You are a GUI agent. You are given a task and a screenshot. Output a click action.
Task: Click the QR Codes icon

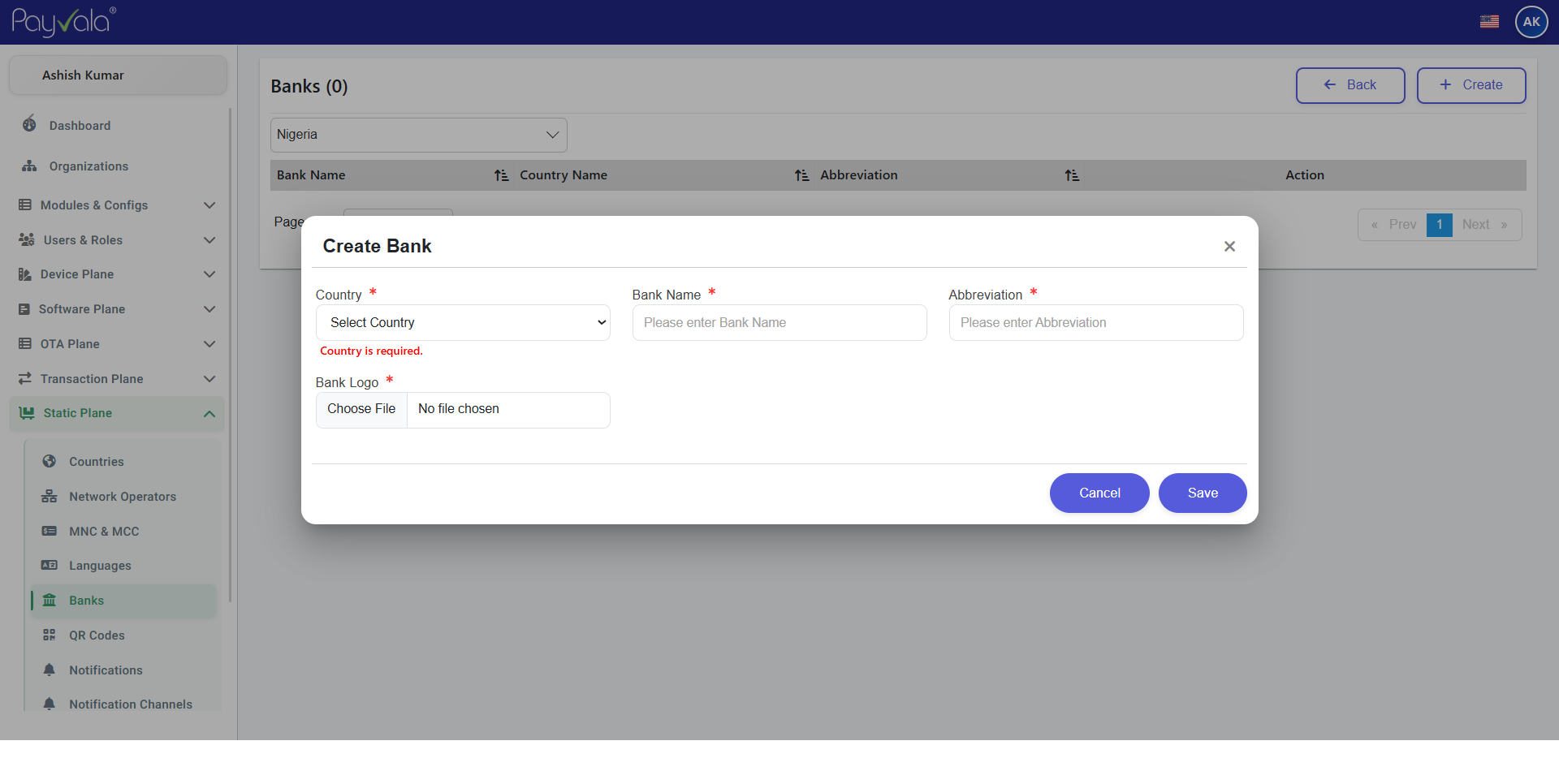[50, 635]
